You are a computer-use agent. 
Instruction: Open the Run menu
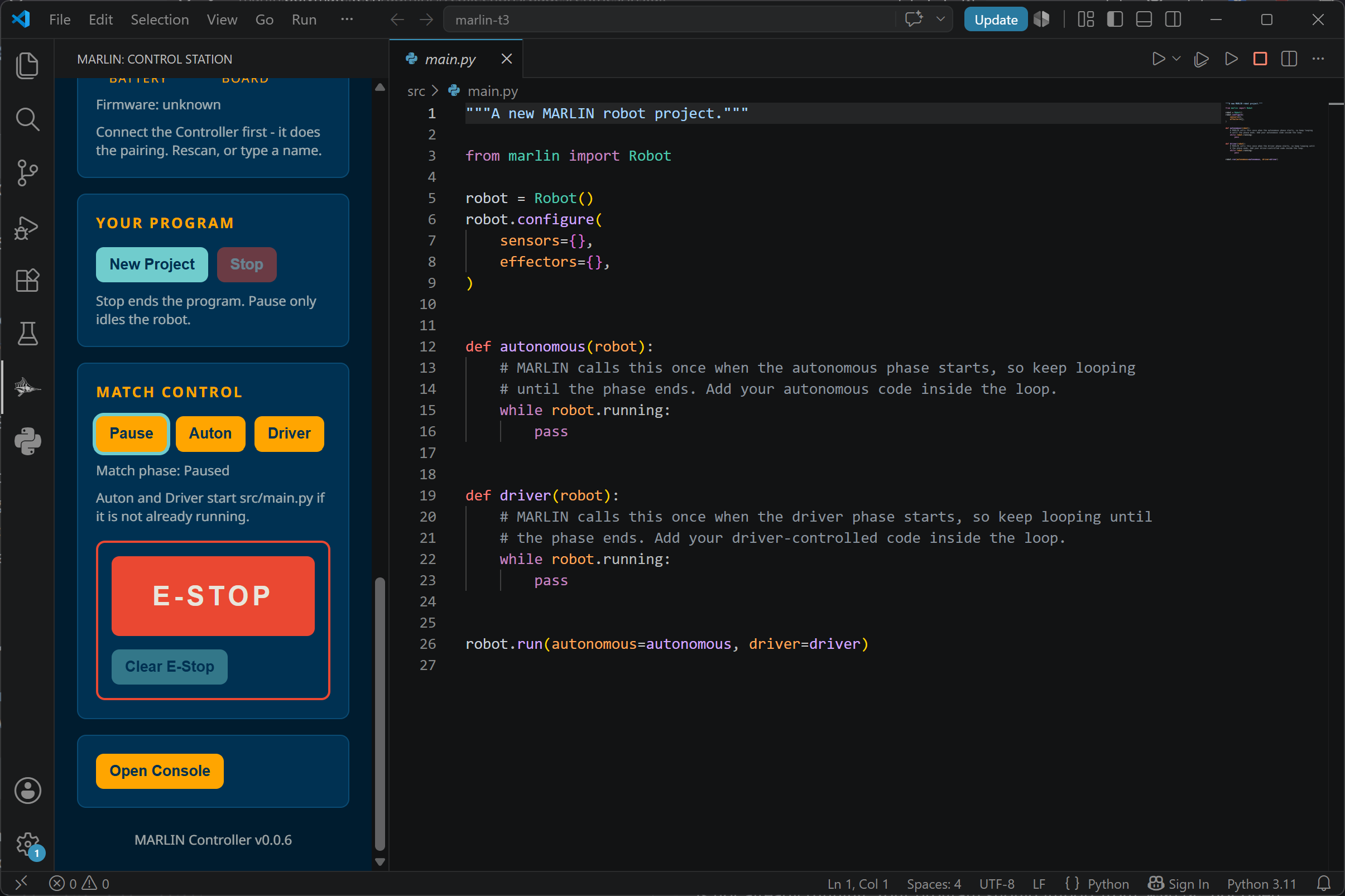tap(304, 20)
